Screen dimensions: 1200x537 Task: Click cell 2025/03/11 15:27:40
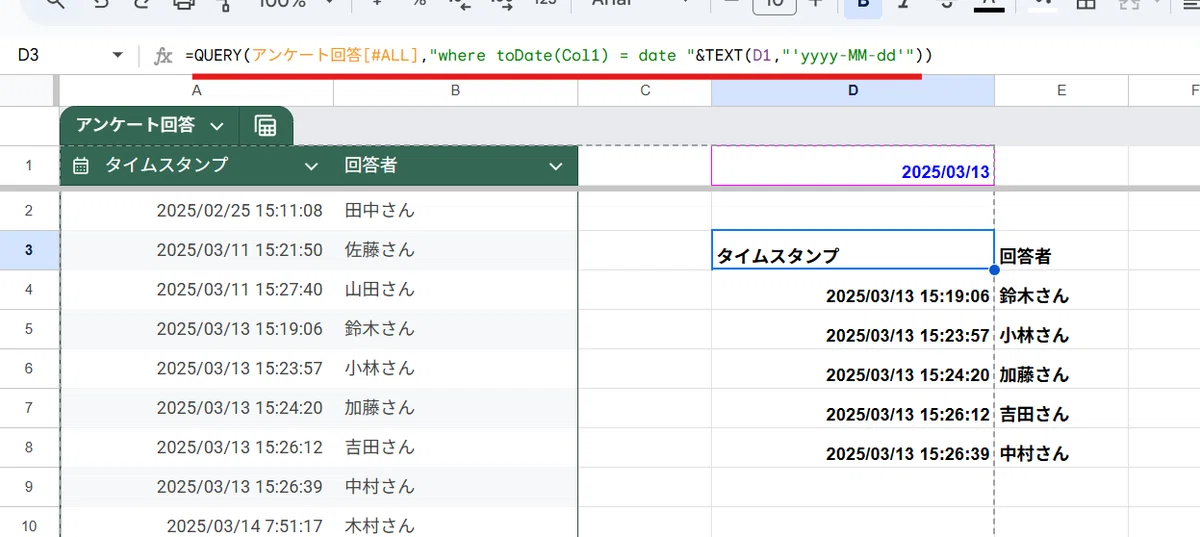[x=196, y=289]
